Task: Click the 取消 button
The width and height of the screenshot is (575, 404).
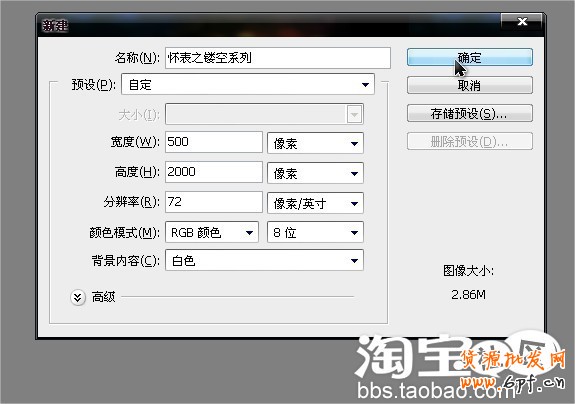Action: 469,85
